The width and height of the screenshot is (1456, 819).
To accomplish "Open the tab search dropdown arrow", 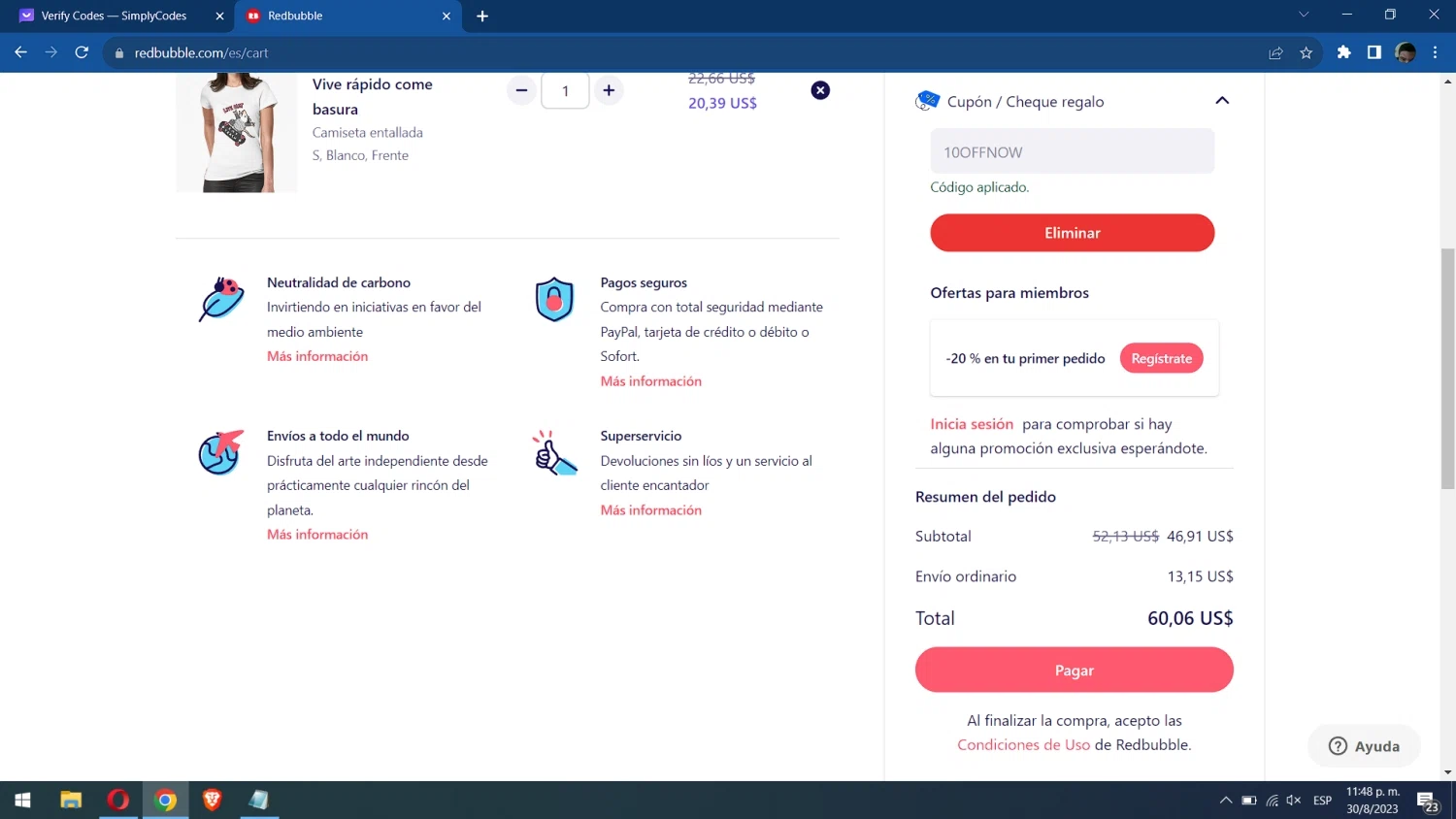I will (1304, 15).
